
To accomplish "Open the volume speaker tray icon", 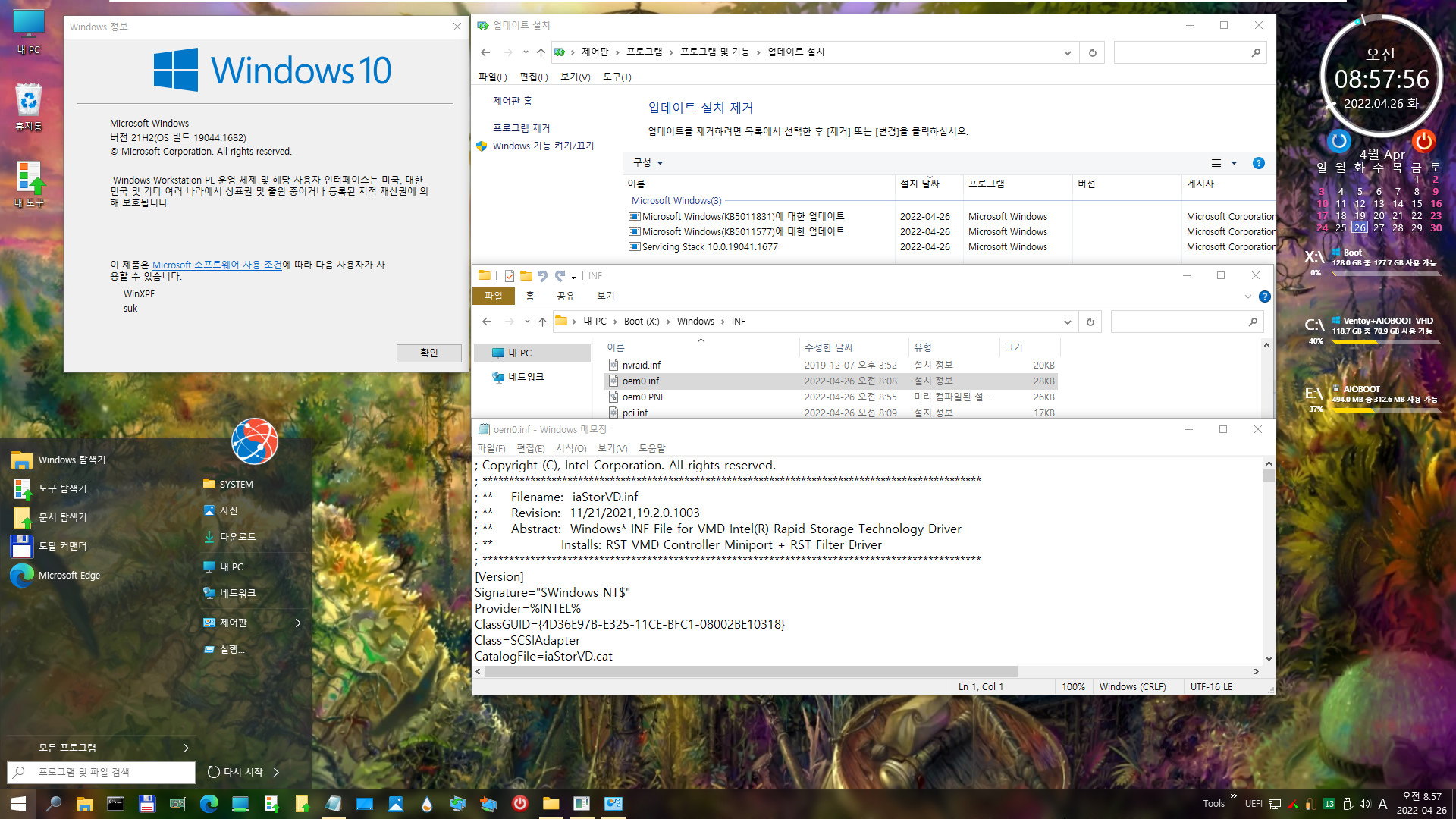I will click(1365, 804).
